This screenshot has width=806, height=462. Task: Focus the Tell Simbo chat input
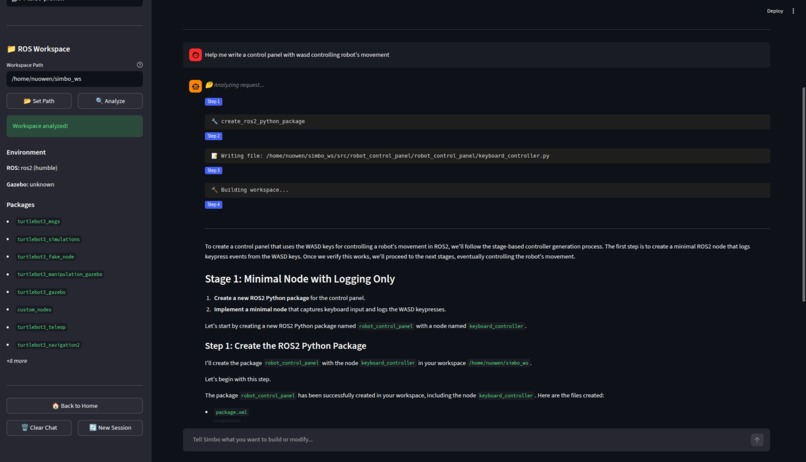click(468, 439)
